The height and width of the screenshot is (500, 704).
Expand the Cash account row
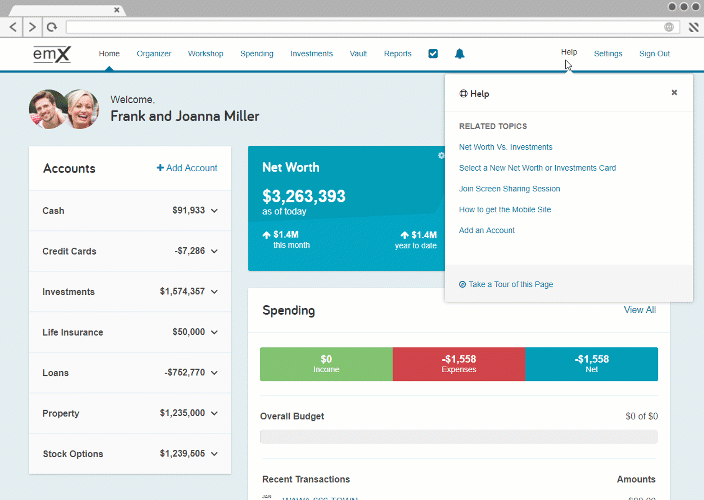point(130,211)
